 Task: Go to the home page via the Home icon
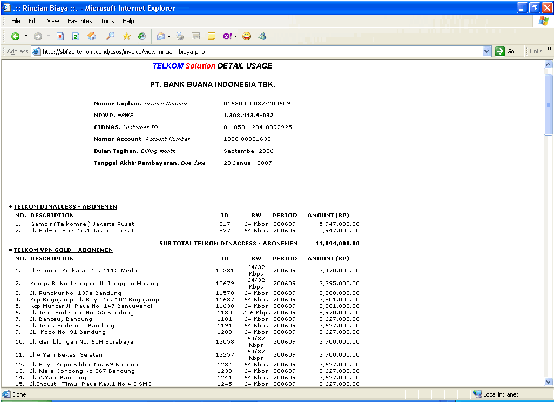tap(92, 36)
